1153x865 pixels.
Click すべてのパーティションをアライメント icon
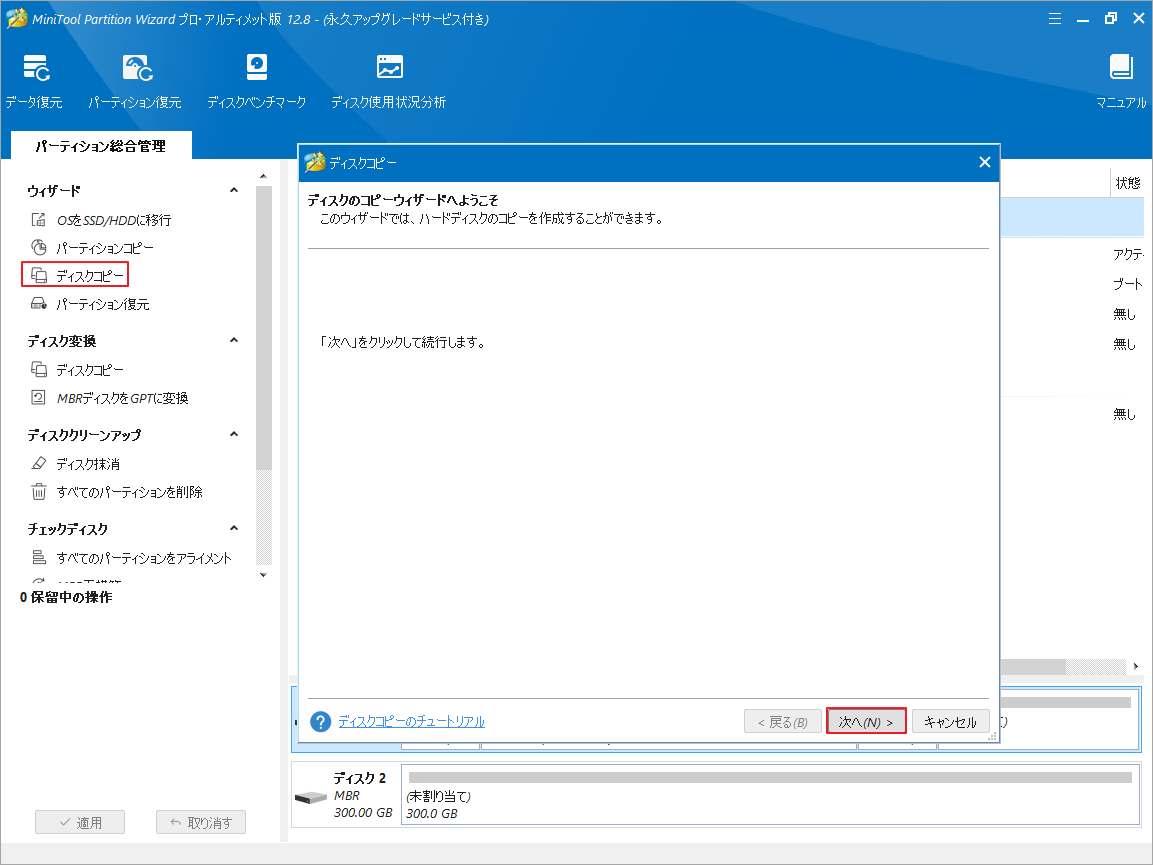(x=39, y=558)
